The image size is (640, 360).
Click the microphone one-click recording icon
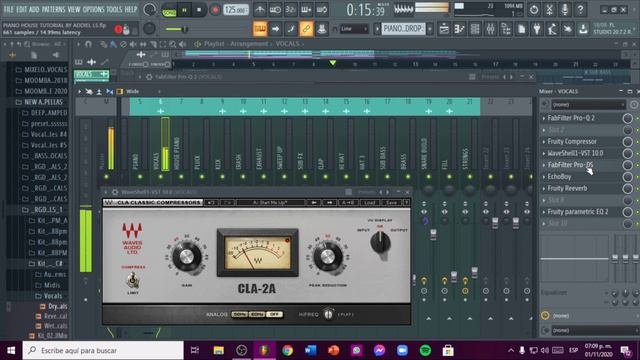click(565, 9)
